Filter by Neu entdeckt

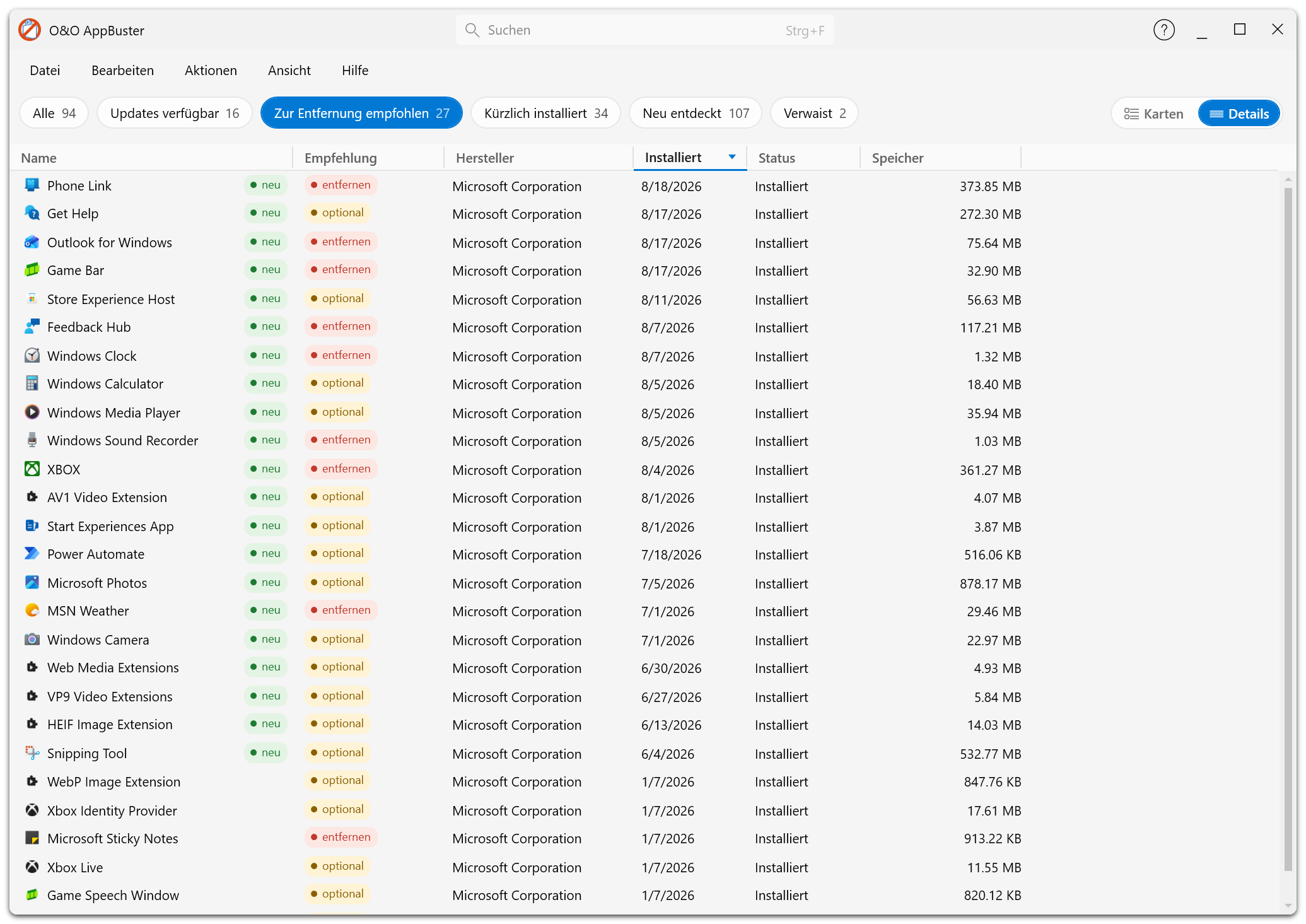[x=696, y=114]
